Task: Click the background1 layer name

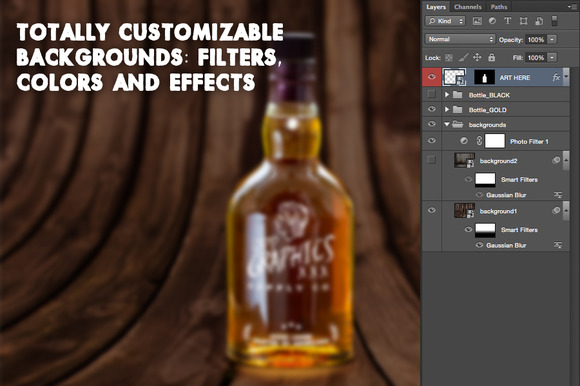Action: coord(498,211)
